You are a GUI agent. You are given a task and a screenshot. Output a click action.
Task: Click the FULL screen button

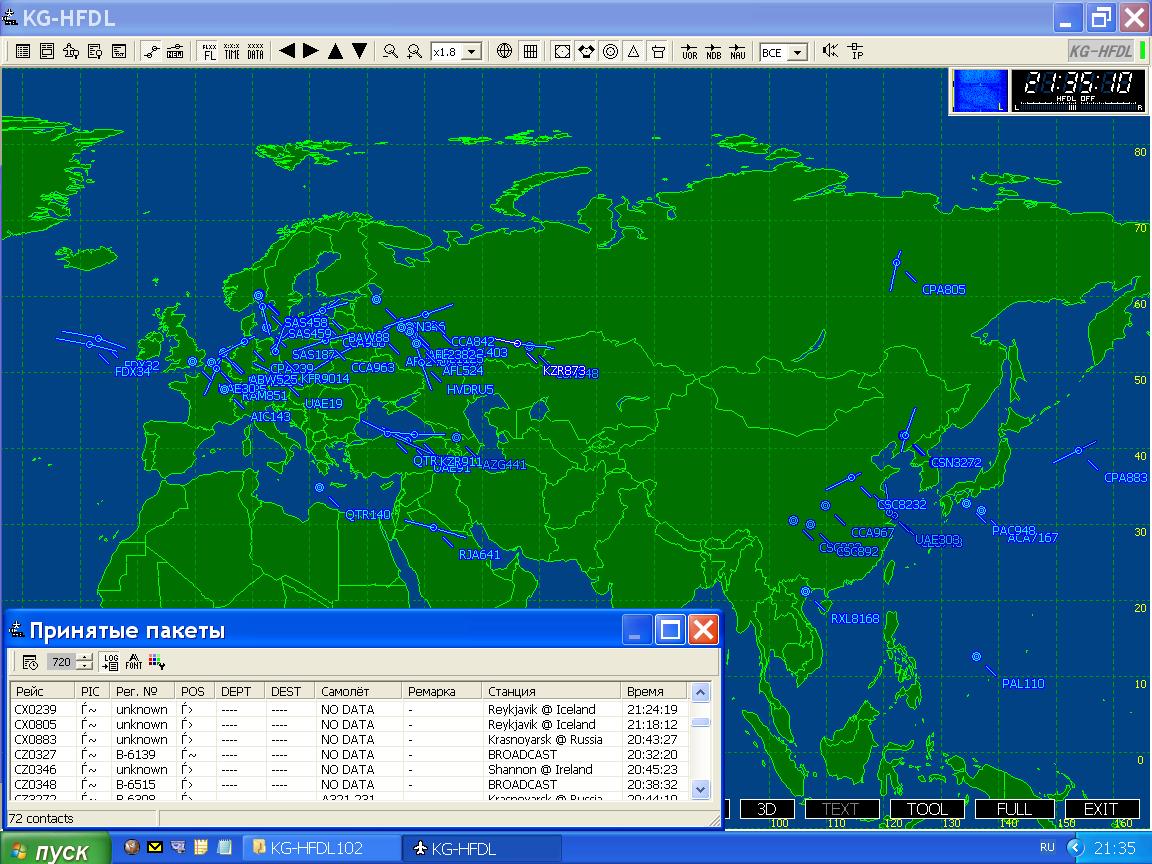(1015, 809)
